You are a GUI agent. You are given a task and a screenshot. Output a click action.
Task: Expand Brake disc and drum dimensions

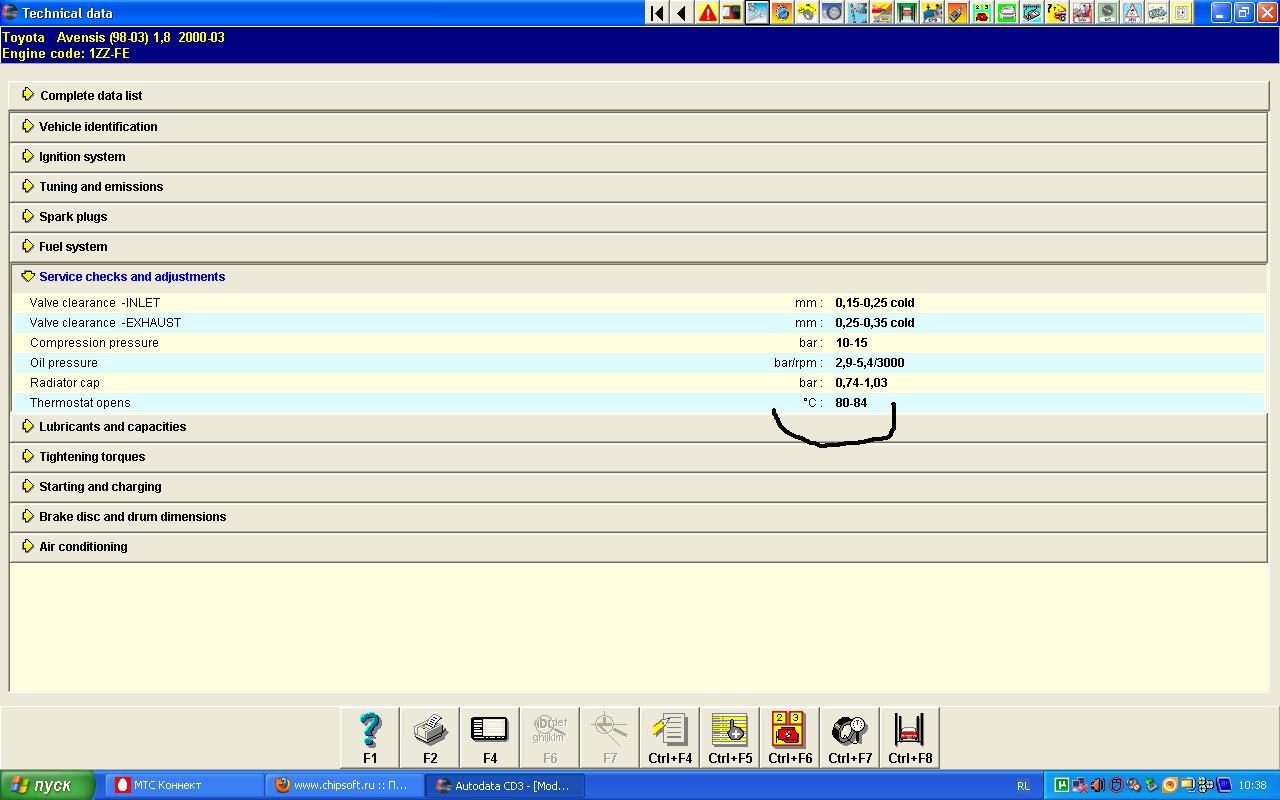click(638, 516)
